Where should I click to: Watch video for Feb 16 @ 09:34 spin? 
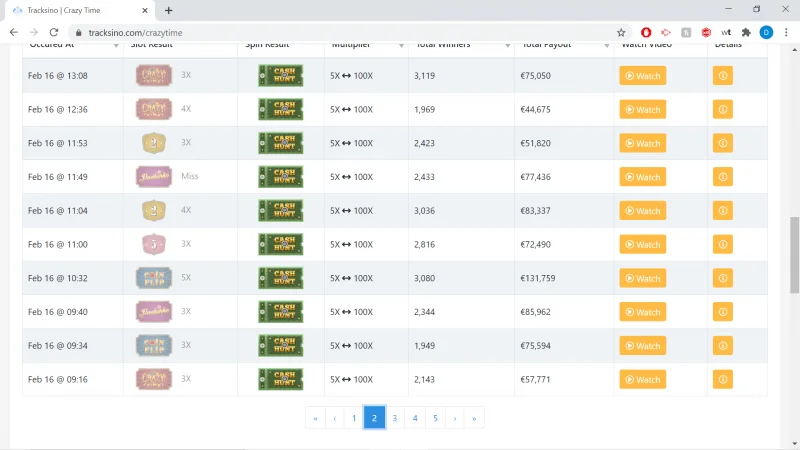coord(643,345)
